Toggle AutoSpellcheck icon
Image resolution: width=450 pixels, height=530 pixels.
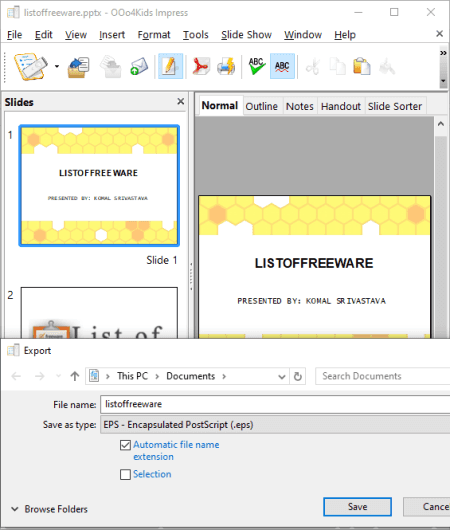click(x=282, y=66)
